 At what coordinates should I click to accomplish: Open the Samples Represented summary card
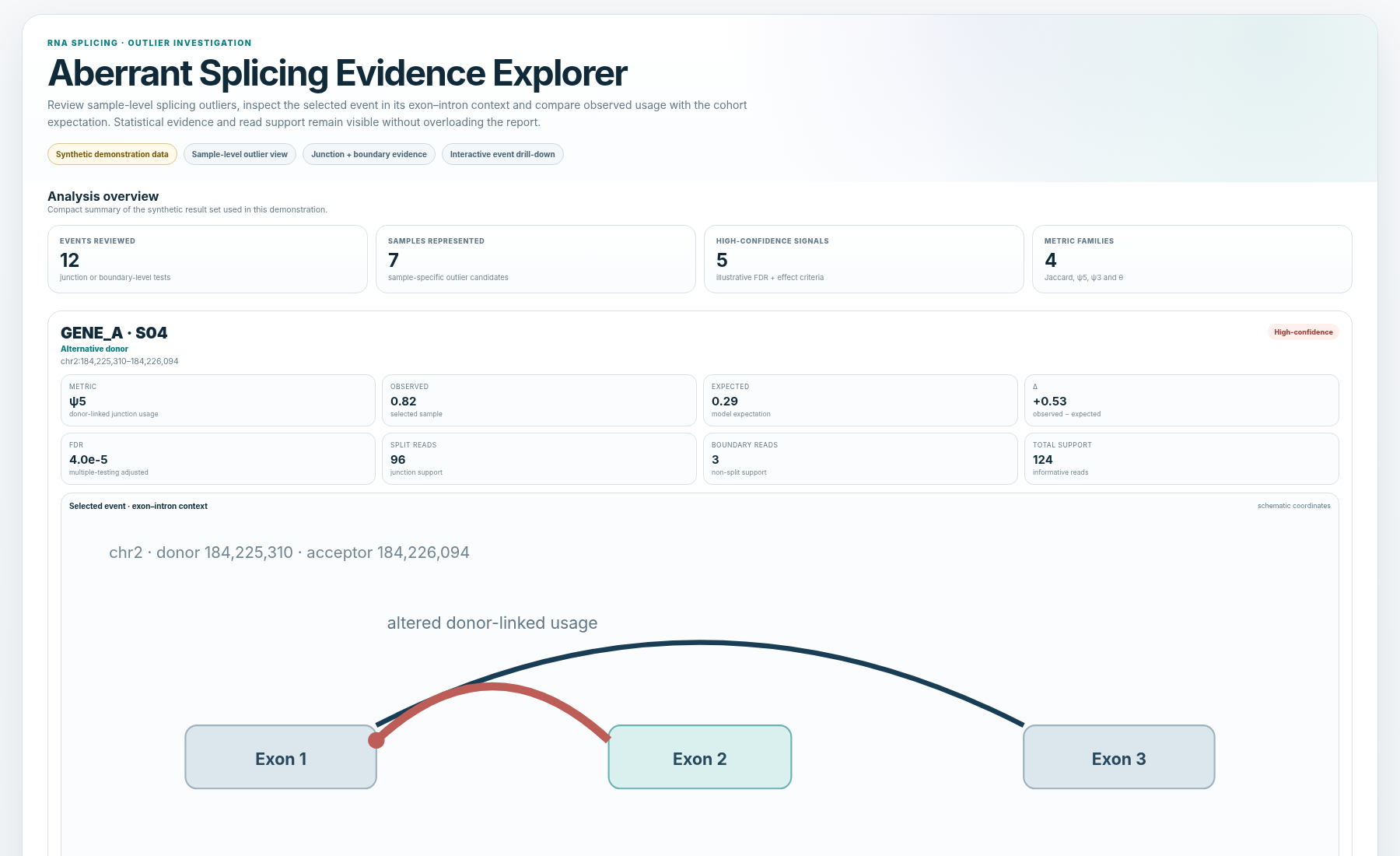pos(536,259)
